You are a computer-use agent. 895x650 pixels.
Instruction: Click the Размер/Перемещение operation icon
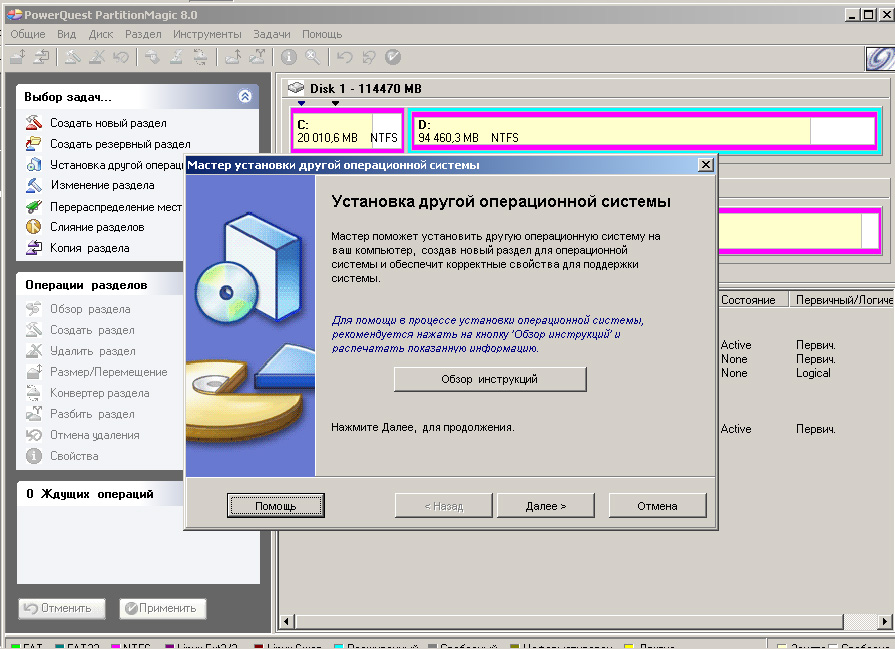[34, 372]
